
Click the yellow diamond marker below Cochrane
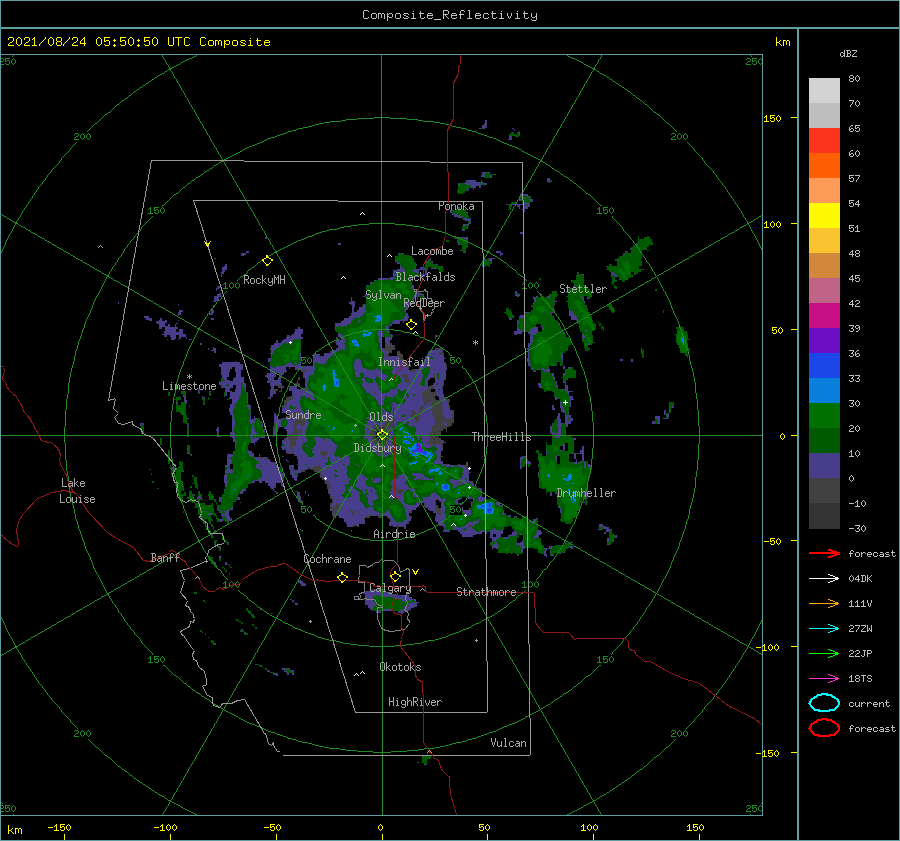343,577
